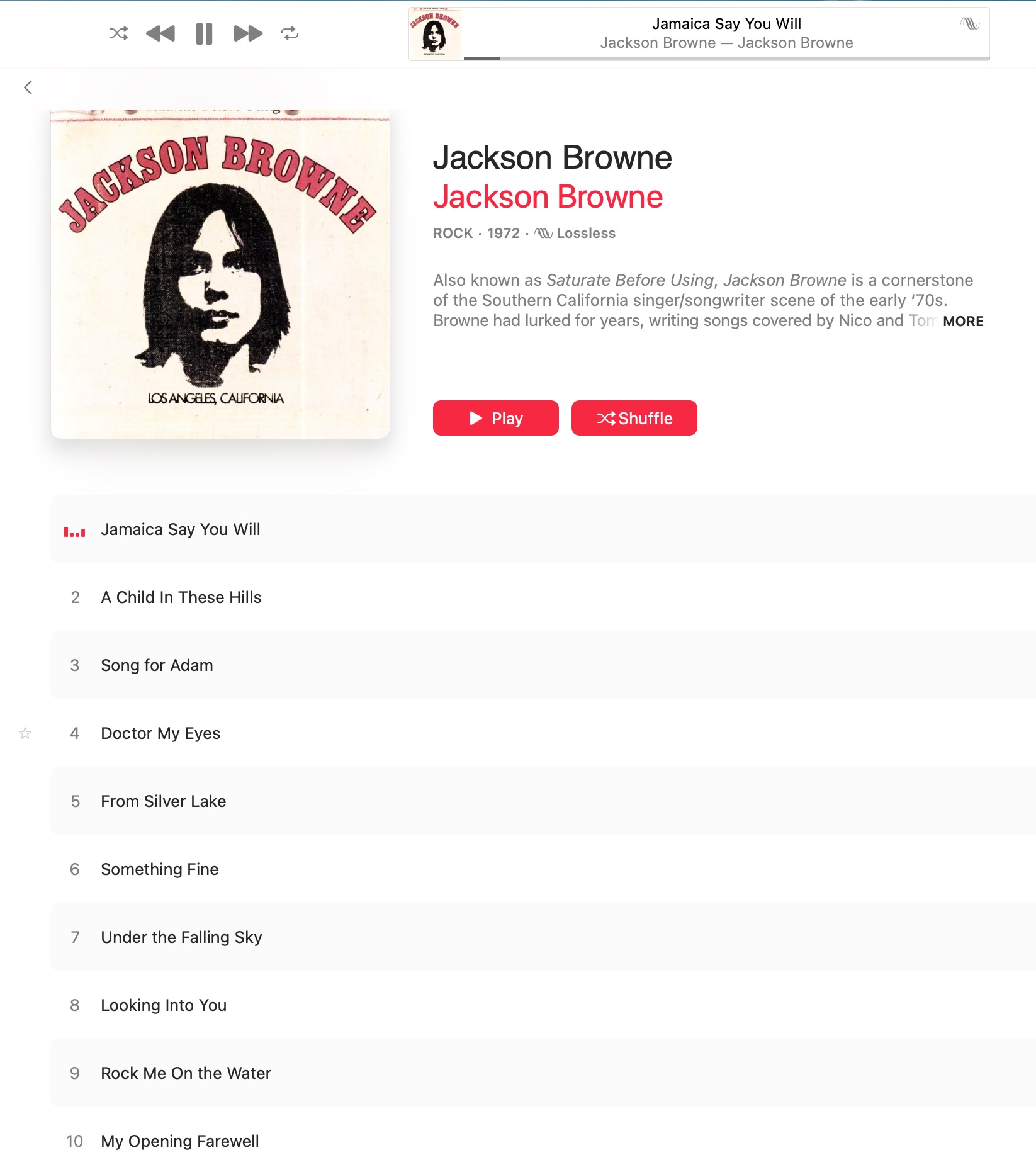Click the red Shuffle button
The height and width of the screenshot is (1167, 1036).
pos(634,418)
